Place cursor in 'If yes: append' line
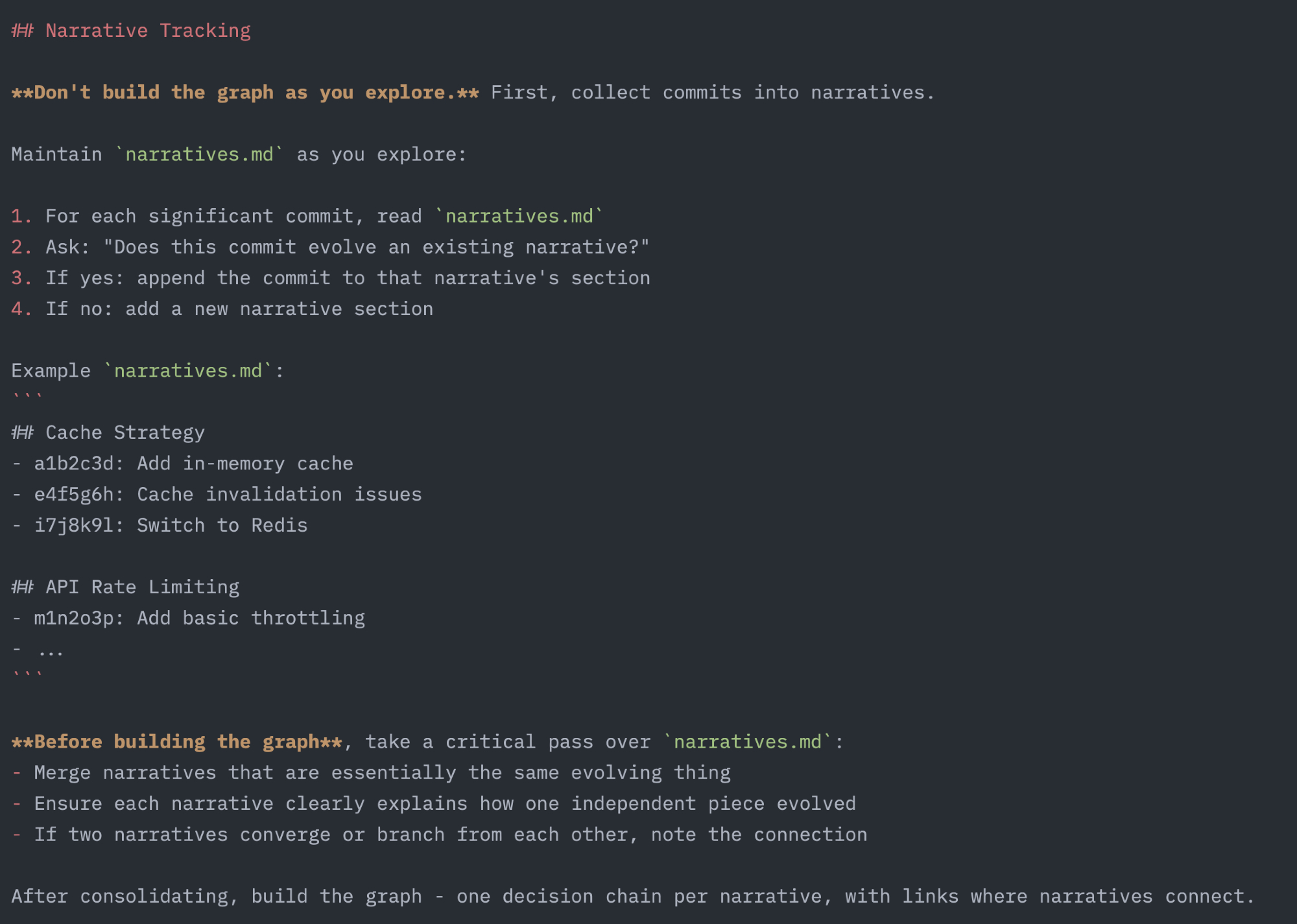Viewport: 1297px width, 924px height. [x=347, y=278]
